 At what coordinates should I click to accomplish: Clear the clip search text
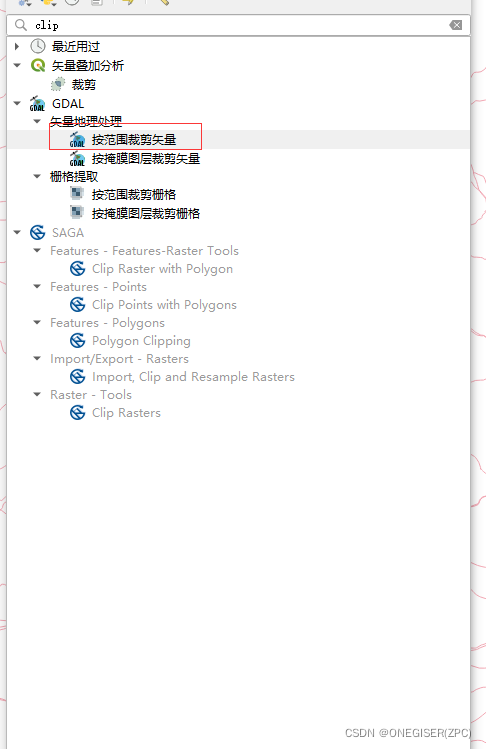[x=455, y=25]
